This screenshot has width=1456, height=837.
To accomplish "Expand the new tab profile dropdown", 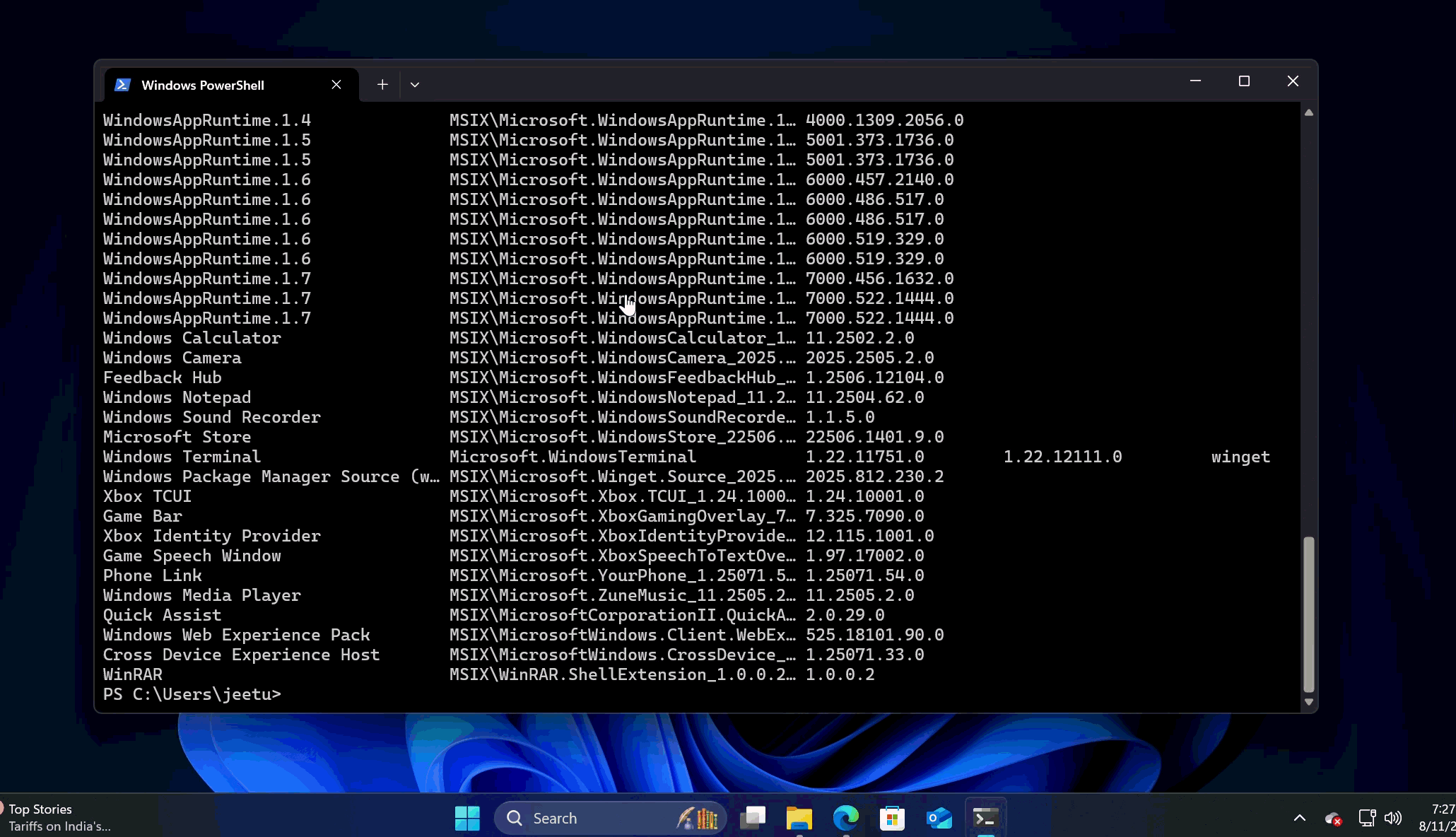I will pyautogui.click(x=415, y=85).
